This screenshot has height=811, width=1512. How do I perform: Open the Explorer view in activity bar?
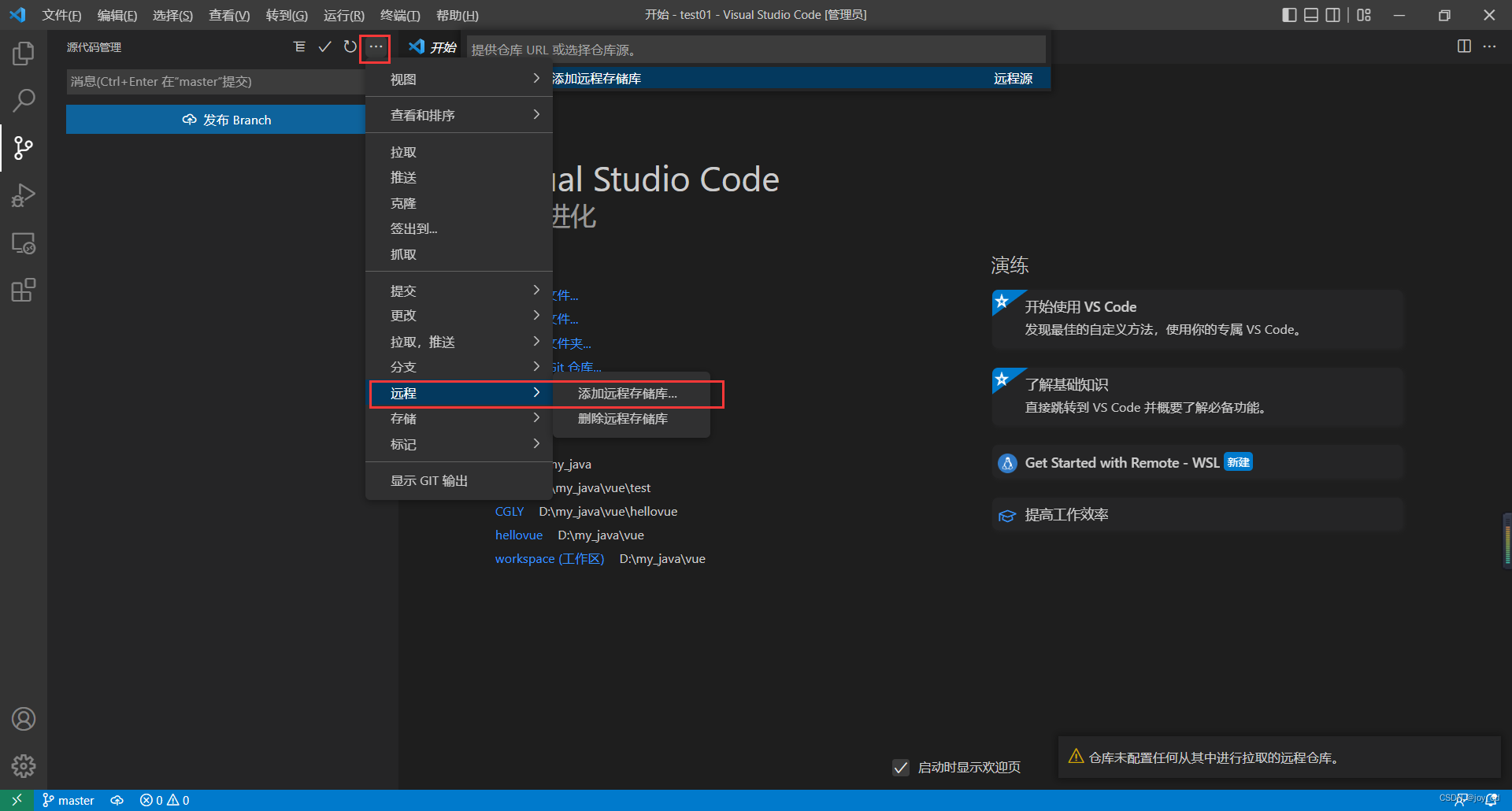(x=24, y=54)
